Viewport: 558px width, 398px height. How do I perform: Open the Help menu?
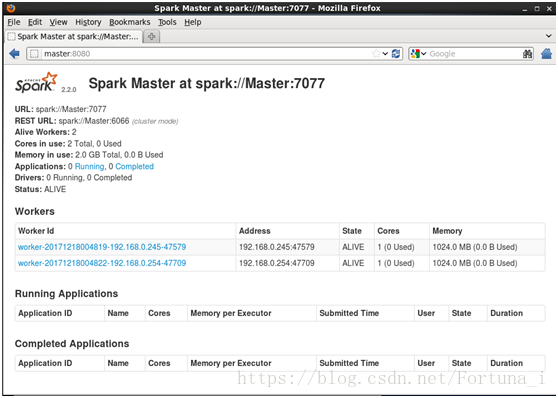(193, 22)
